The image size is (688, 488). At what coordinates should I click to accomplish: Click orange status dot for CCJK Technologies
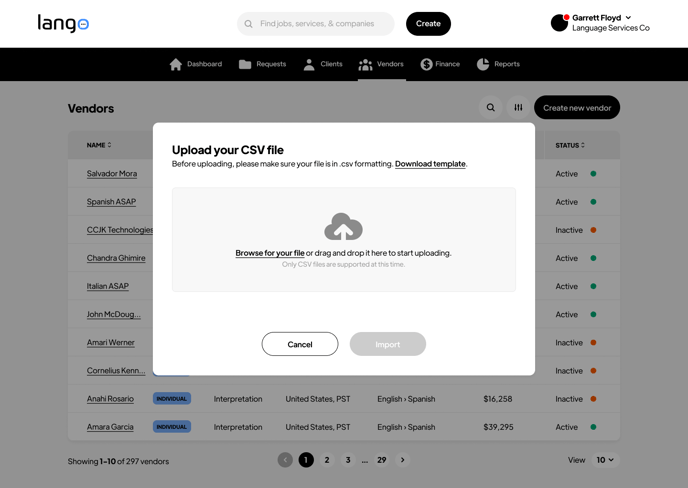click(593, 230)
